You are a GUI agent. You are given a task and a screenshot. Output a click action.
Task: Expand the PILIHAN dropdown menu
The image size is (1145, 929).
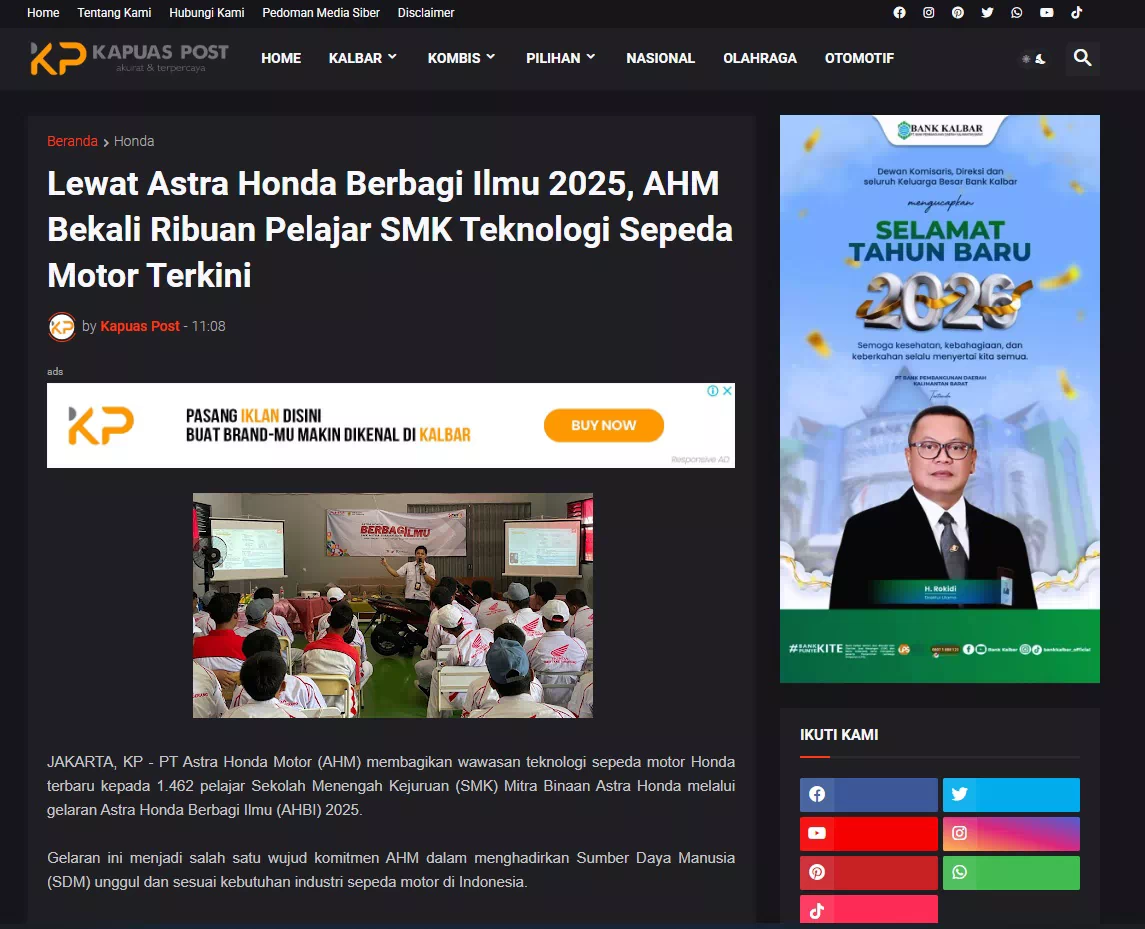click(560, 58)
